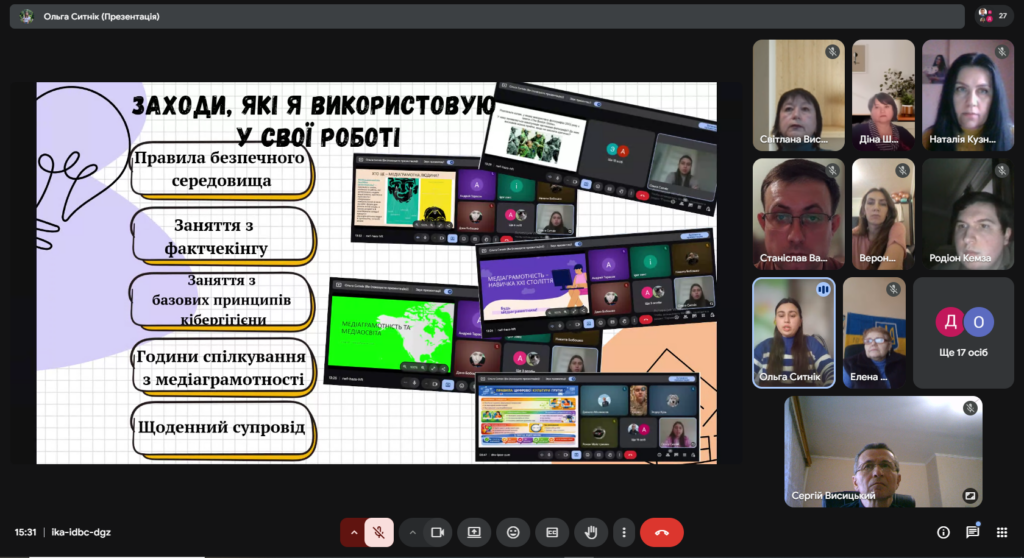The width and height of the screenshot is (1024, 558).
Task: Click the meeting code ika-idbc-dgz
Action: [81, 533]
